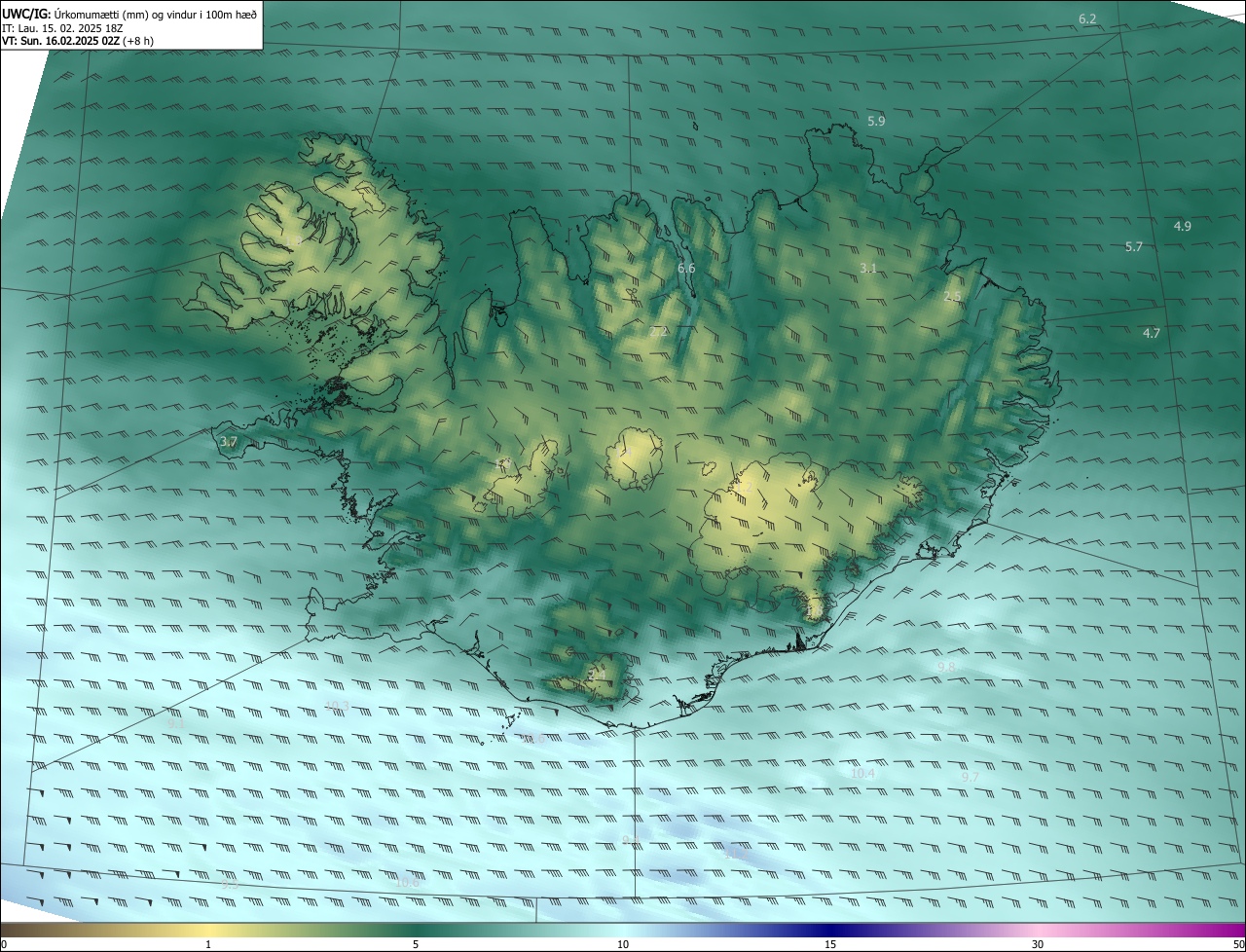Click the initial time line "IT: Lau. 15. 02. 2025 18Z"
The height and width of the screenshot is (952, 1246).
(60, 27)
